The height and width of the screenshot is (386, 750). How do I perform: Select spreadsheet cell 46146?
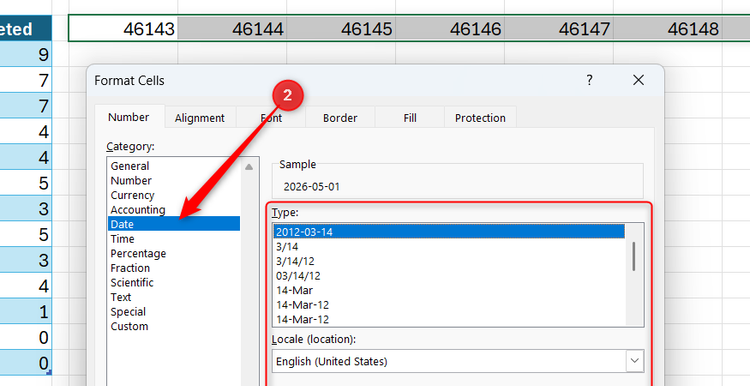click(450, 29)
